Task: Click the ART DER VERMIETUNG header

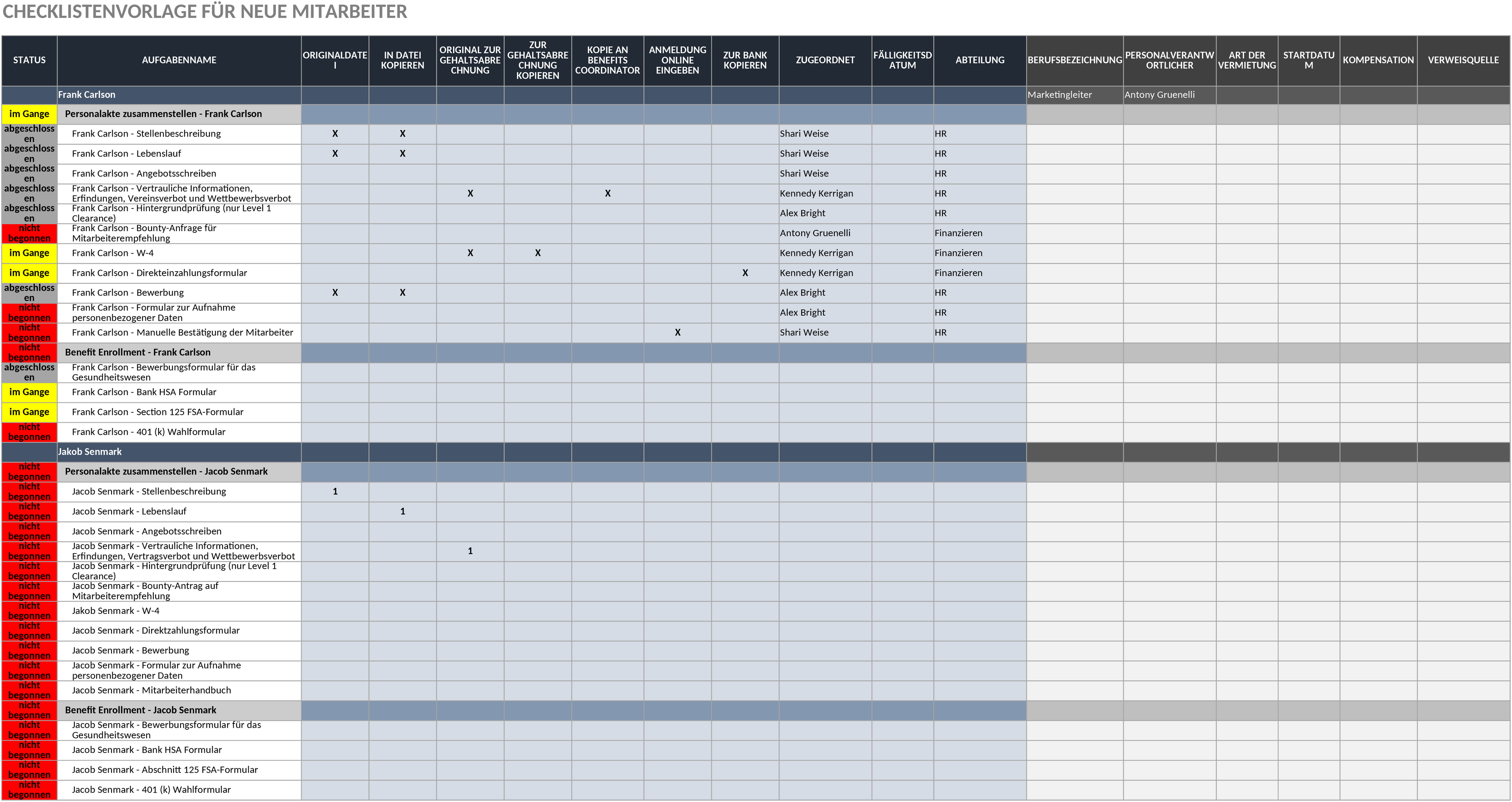Action: pos(1247,60)
